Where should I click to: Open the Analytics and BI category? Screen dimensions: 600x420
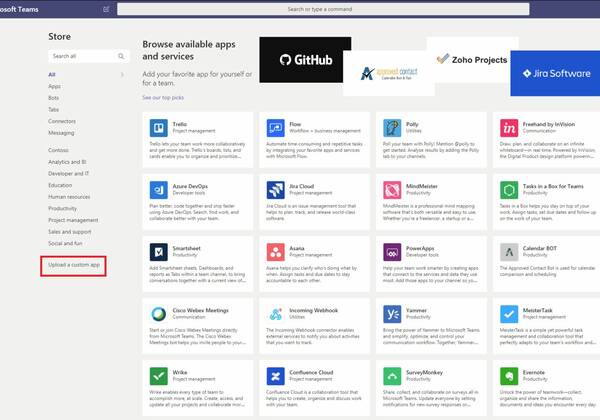(x=67, y=162)
